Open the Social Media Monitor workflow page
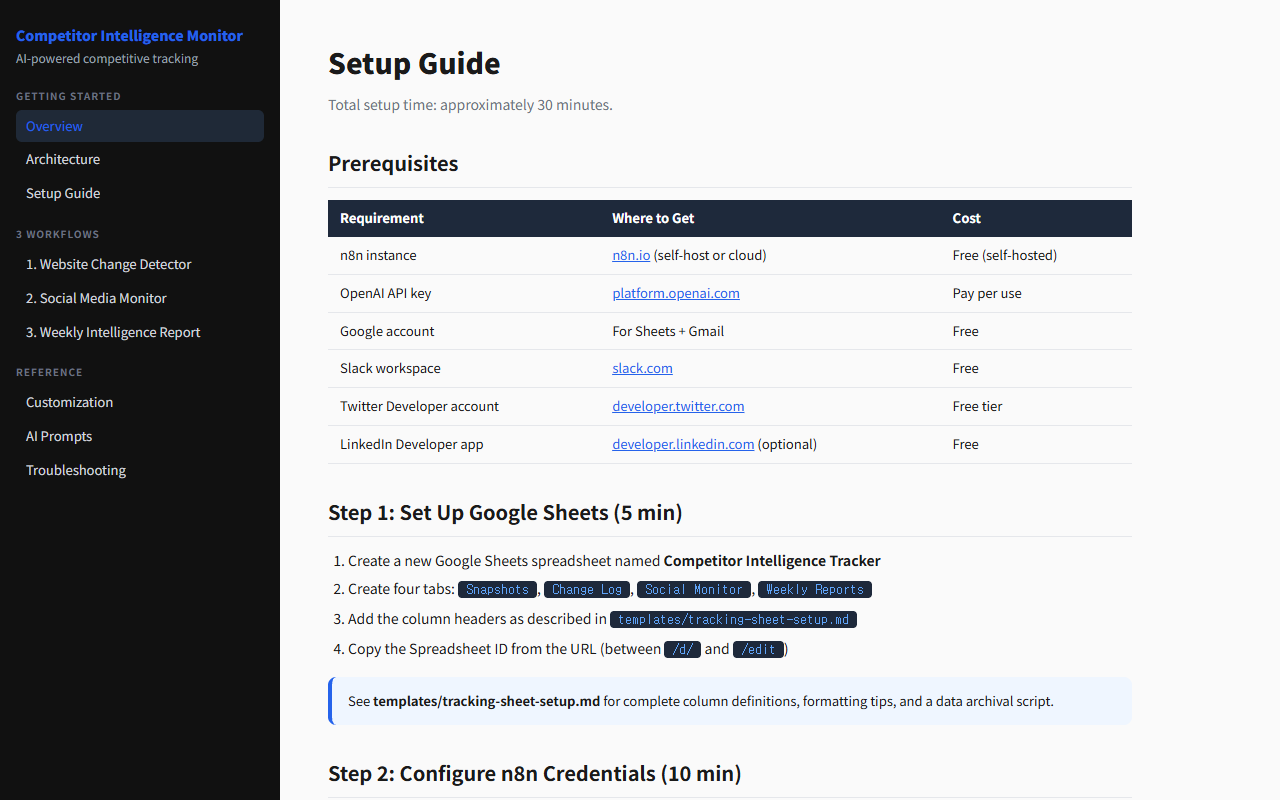Image resolution: width=1280 pixels, height=800 pixels. tap(96, 298)
